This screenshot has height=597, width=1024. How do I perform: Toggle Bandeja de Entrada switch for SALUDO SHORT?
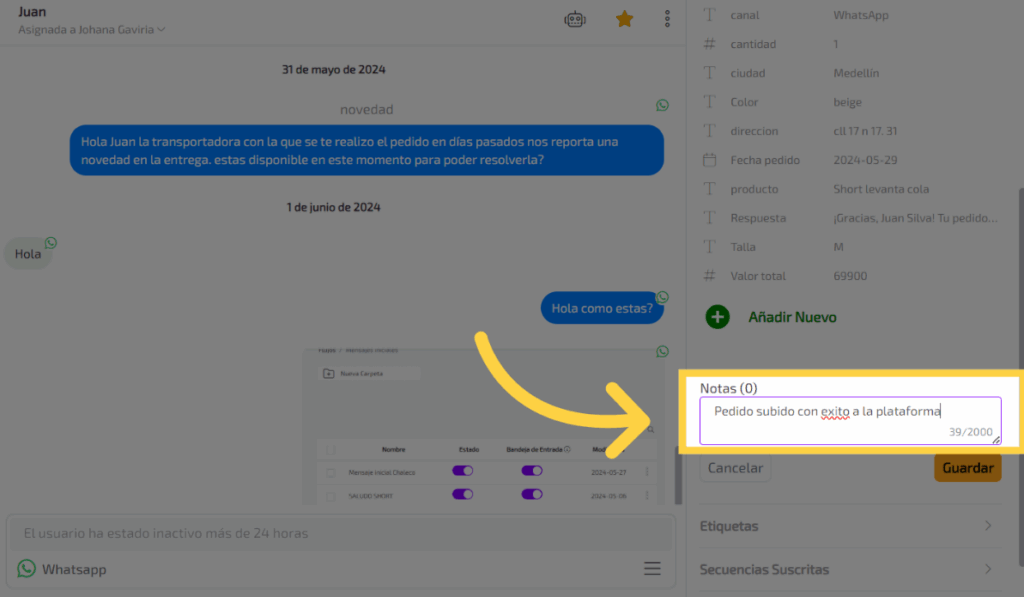tap(532, 494)
